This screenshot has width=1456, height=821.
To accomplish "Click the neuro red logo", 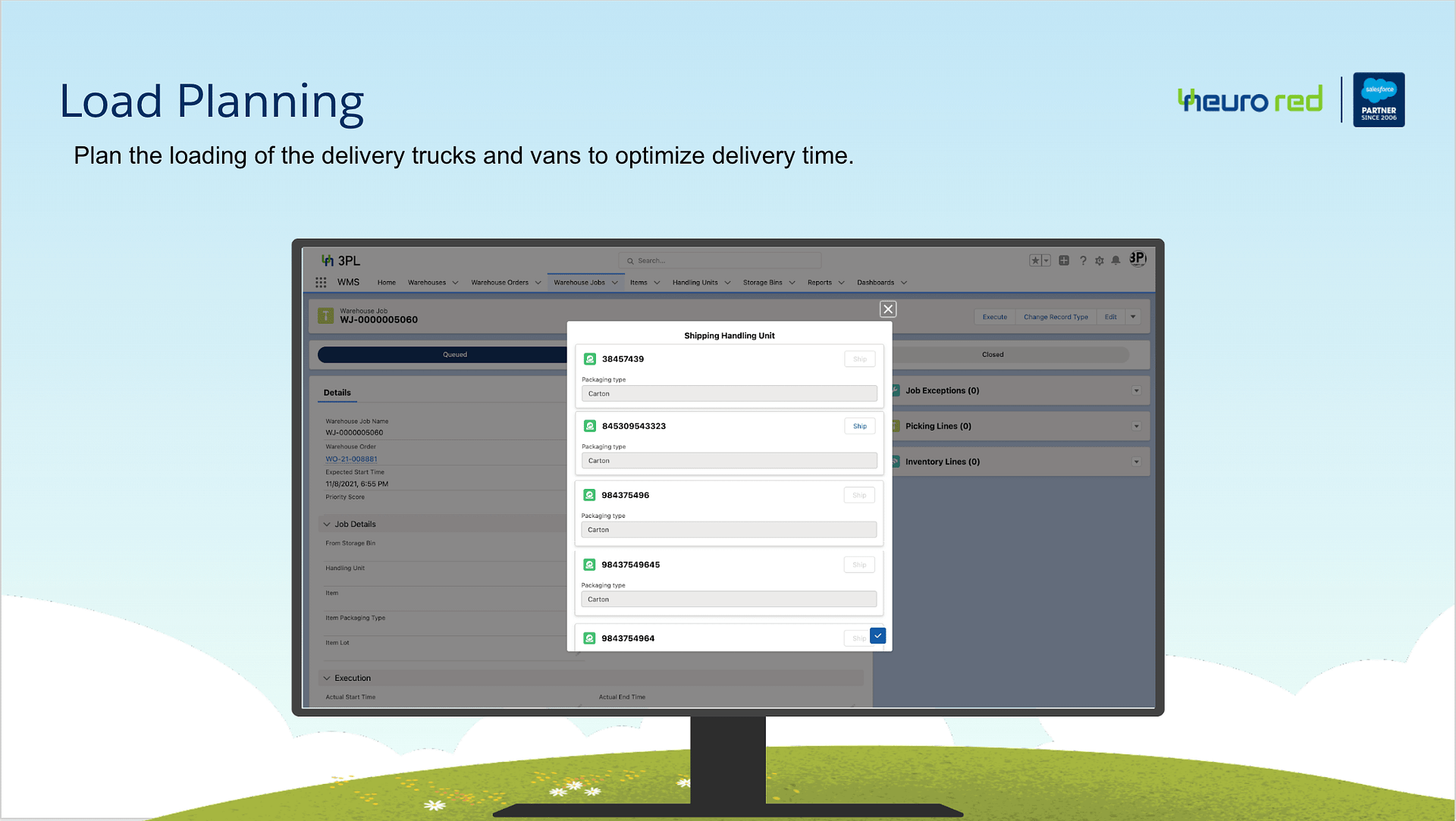I will [1250, 99].
